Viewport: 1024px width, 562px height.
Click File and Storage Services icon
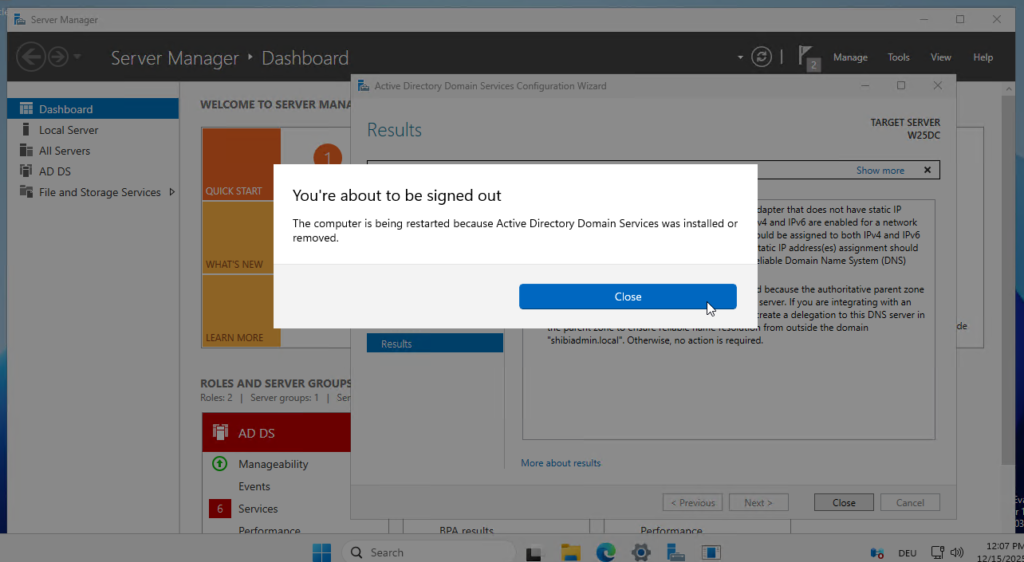pyautogui.click(x=26, y=192)
